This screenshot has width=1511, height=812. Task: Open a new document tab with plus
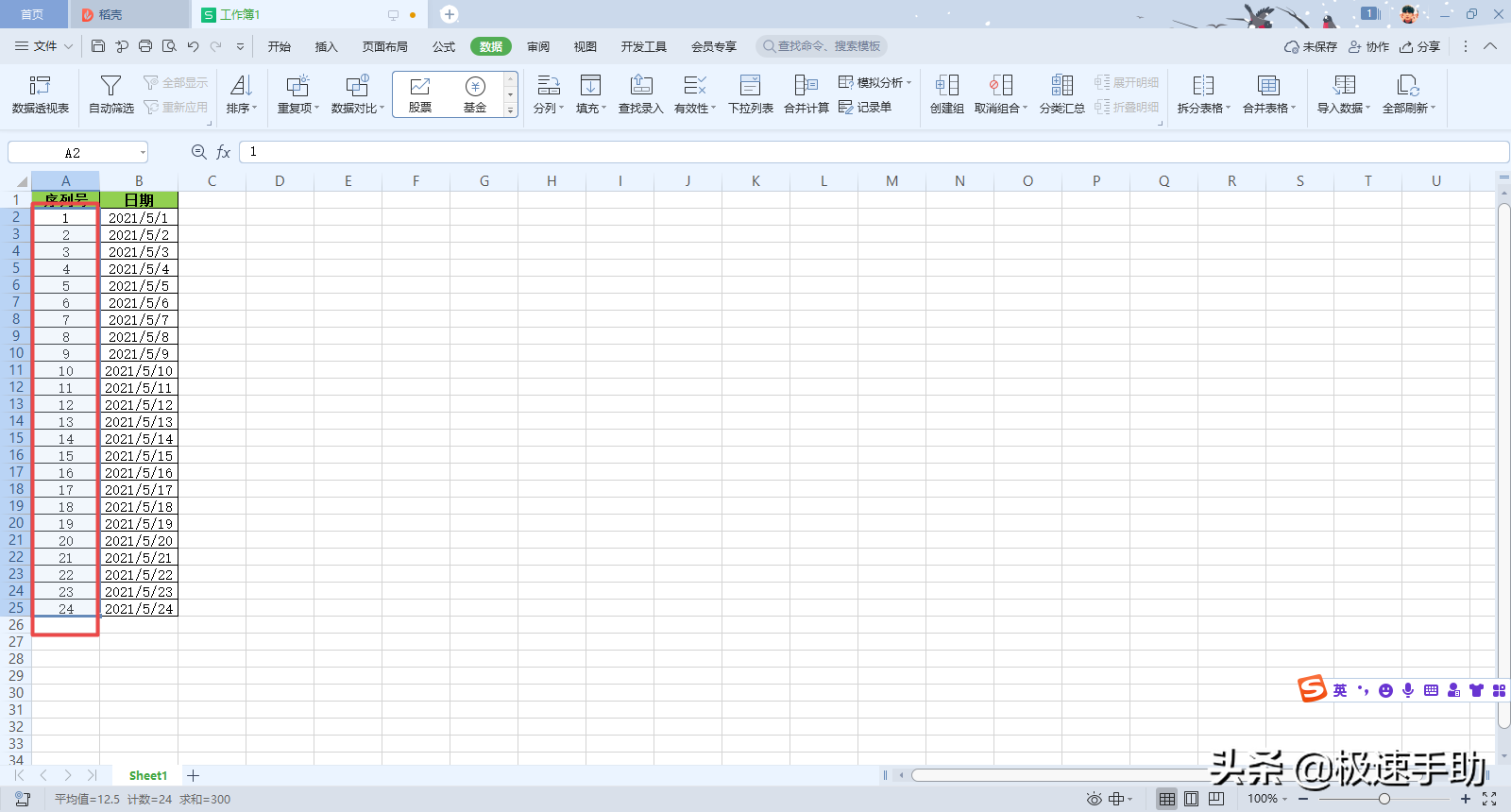tap(450, 14)
